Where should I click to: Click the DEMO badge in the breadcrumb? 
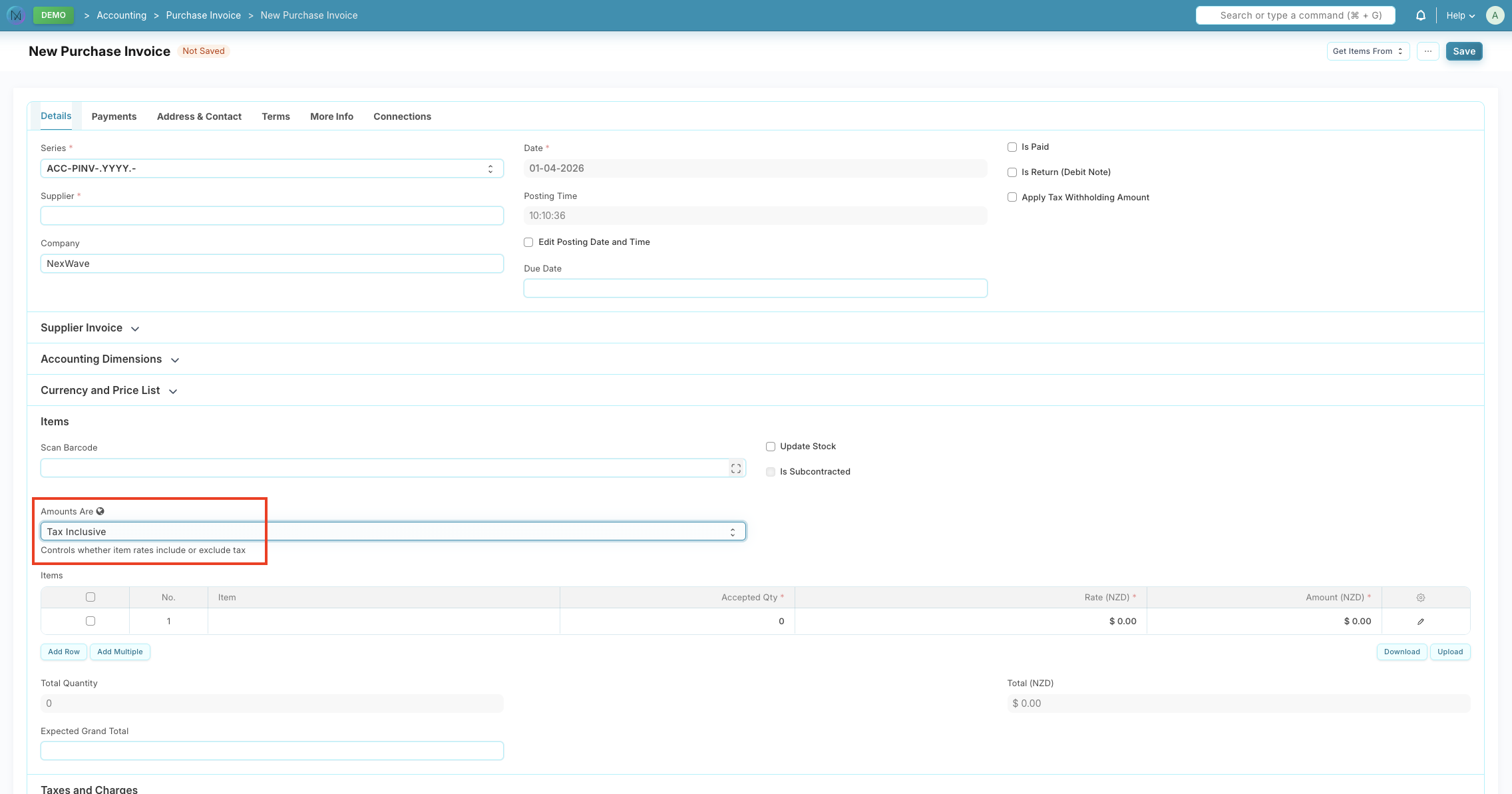[53, 15]
